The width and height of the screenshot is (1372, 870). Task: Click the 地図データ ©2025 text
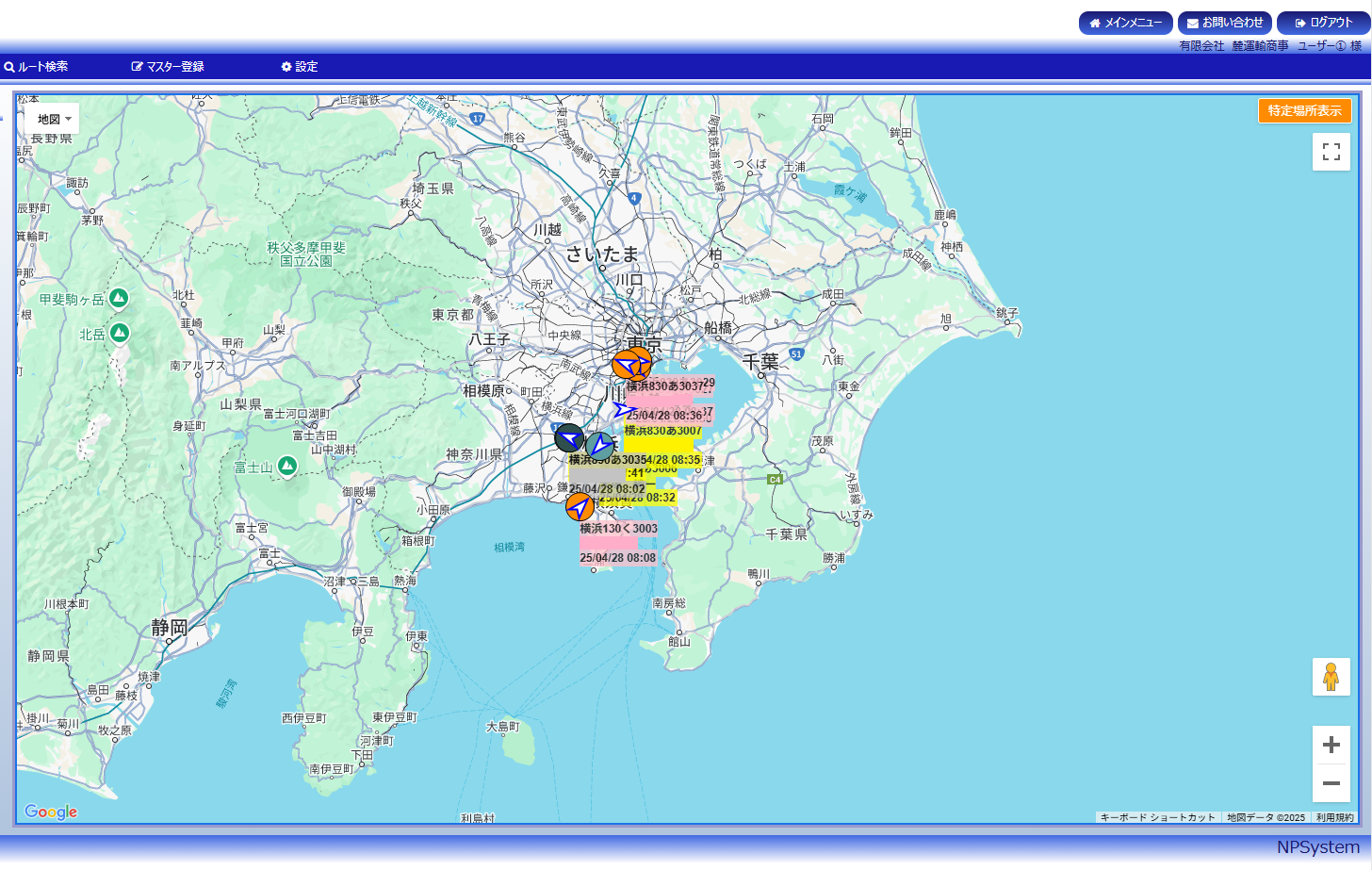click(x=1266, y=817)
